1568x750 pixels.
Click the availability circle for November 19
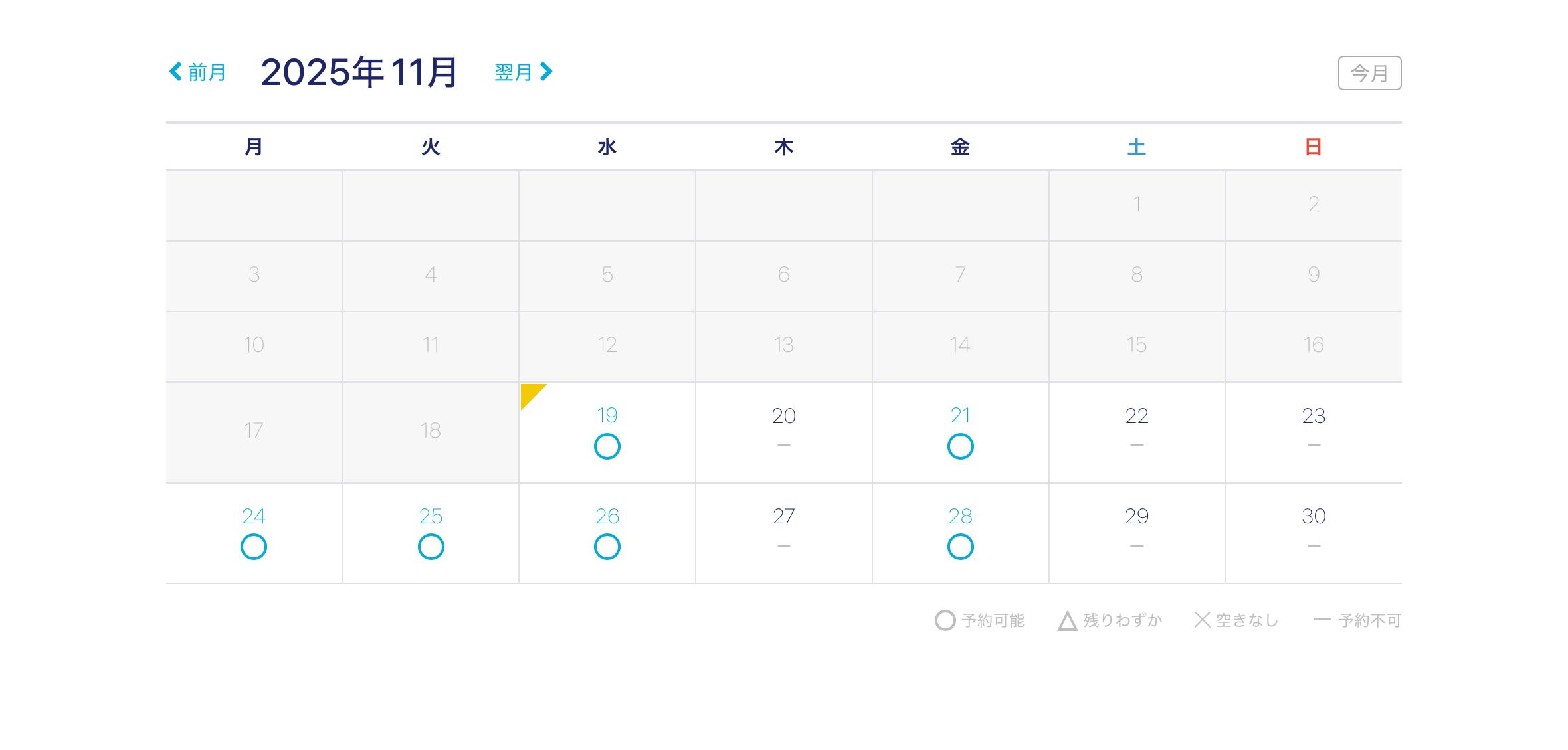pyautogui.click(x=607, y=446)
